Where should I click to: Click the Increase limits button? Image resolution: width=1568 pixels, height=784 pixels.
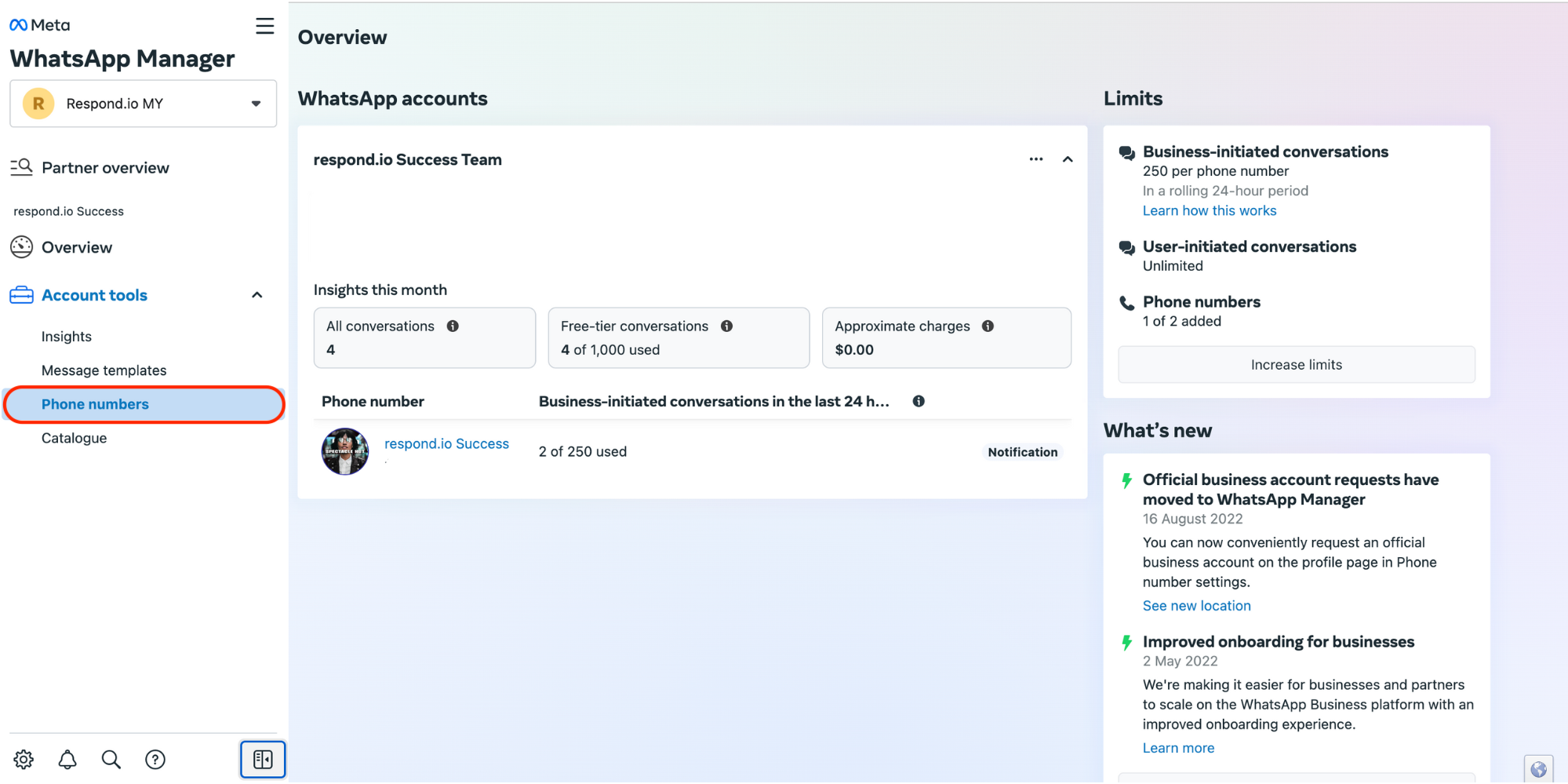pyautogui.click(x=1296, y=365)
